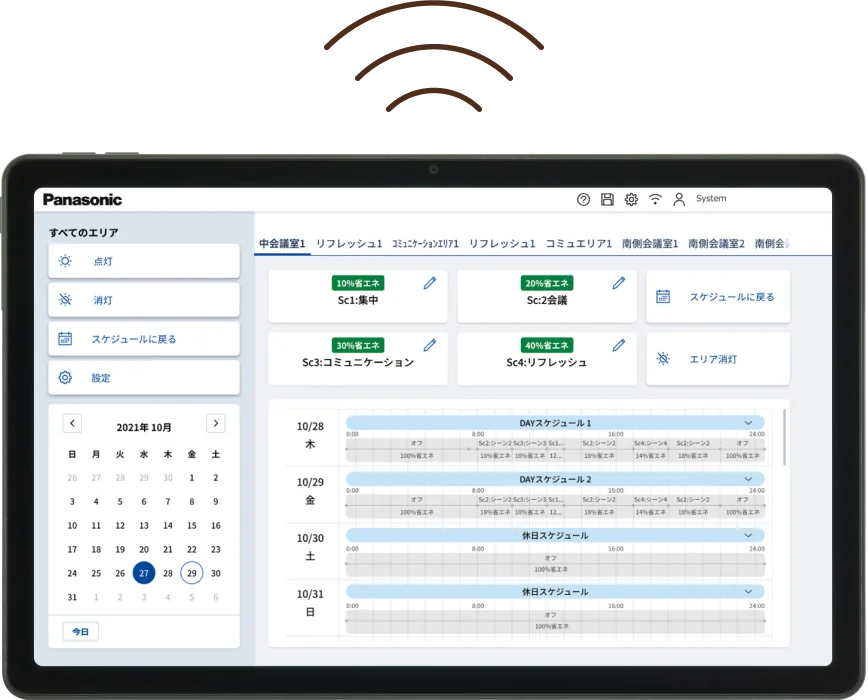The width and height of the screenshot is (868, 700).
Task: Edit the Sc1:集中 scene pencil icon
Action: (430, 283)
